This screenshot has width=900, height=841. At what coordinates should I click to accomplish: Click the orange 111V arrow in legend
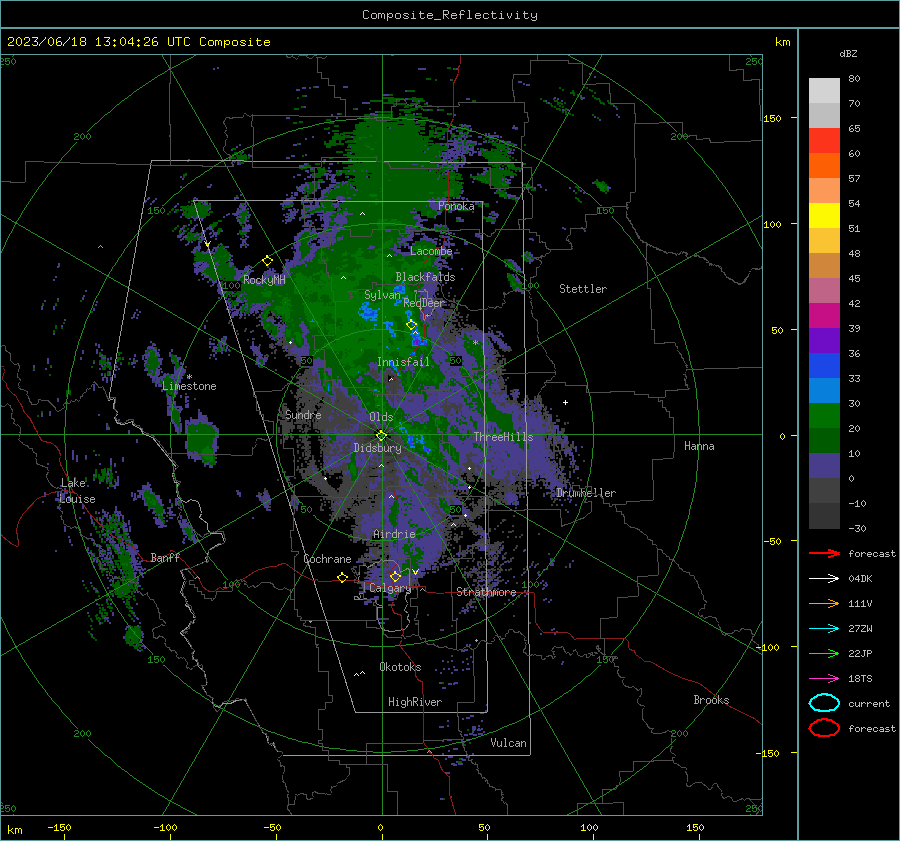(x=824, y=603)
